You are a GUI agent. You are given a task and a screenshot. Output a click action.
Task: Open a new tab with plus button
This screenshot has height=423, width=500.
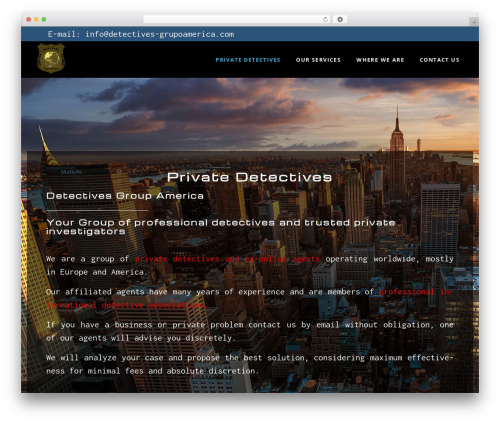click(474, 22)
